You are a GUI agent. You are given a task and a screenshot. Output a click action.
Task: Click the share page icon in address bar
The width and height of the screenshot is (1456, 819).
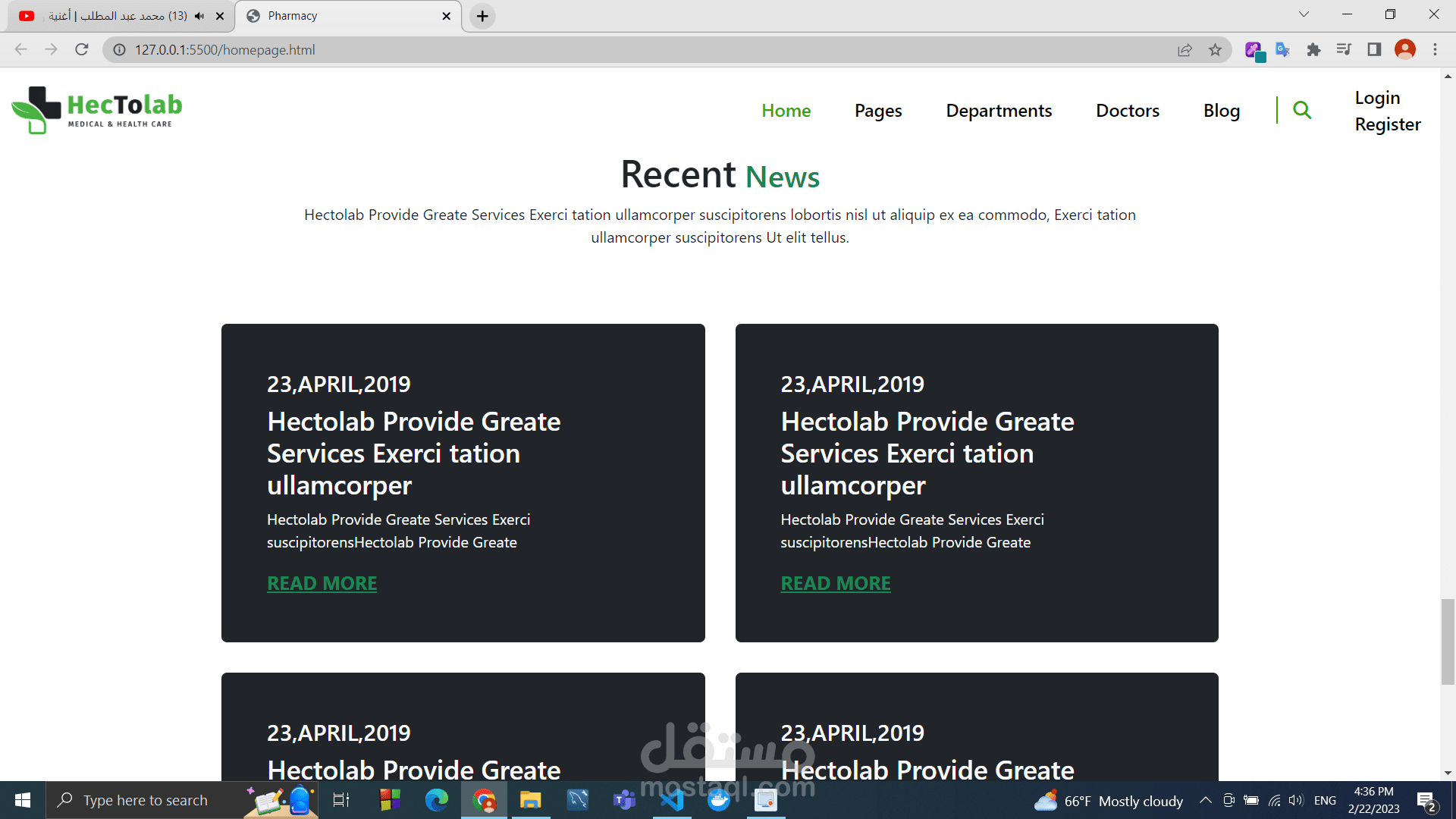tap(1185, 50)
